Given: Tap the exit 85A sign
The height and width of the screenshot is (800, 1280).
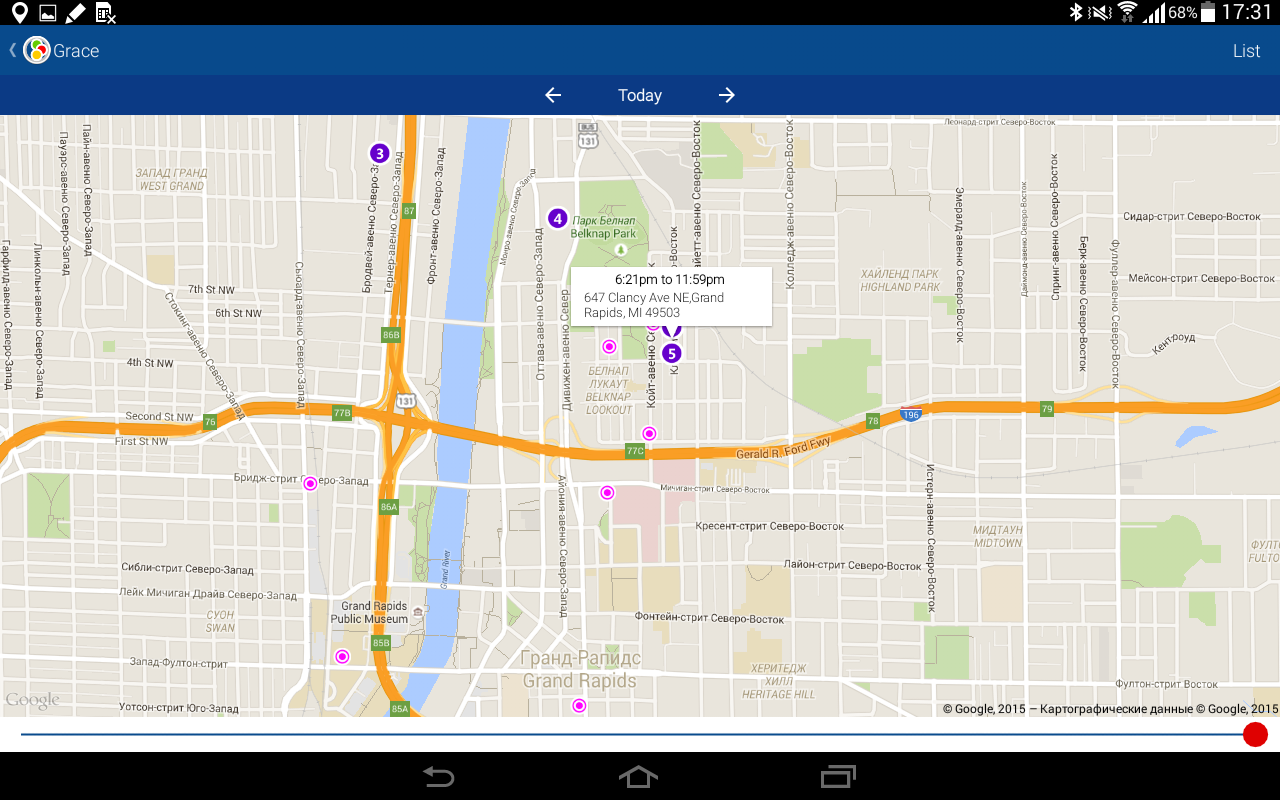Looking at the screenshot, I should click(400, 709).
